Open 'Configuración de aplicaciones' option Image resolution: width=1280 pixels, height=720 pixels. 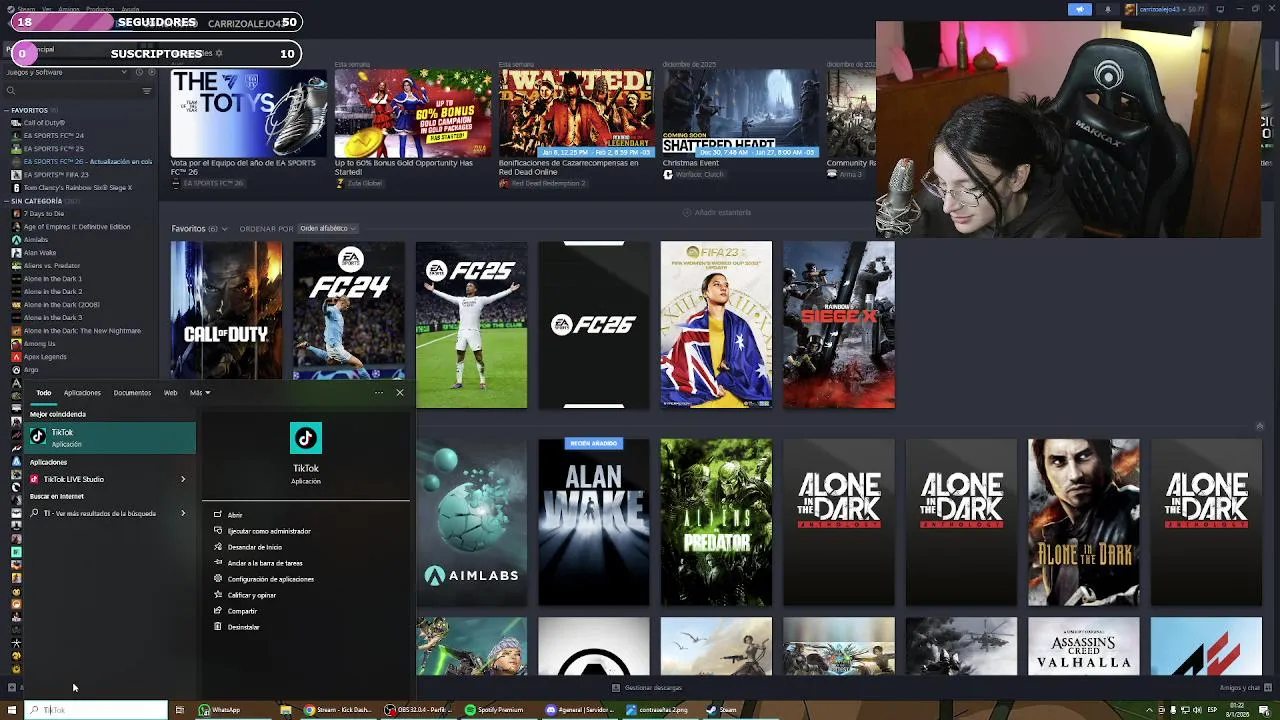tap(270, 579)
